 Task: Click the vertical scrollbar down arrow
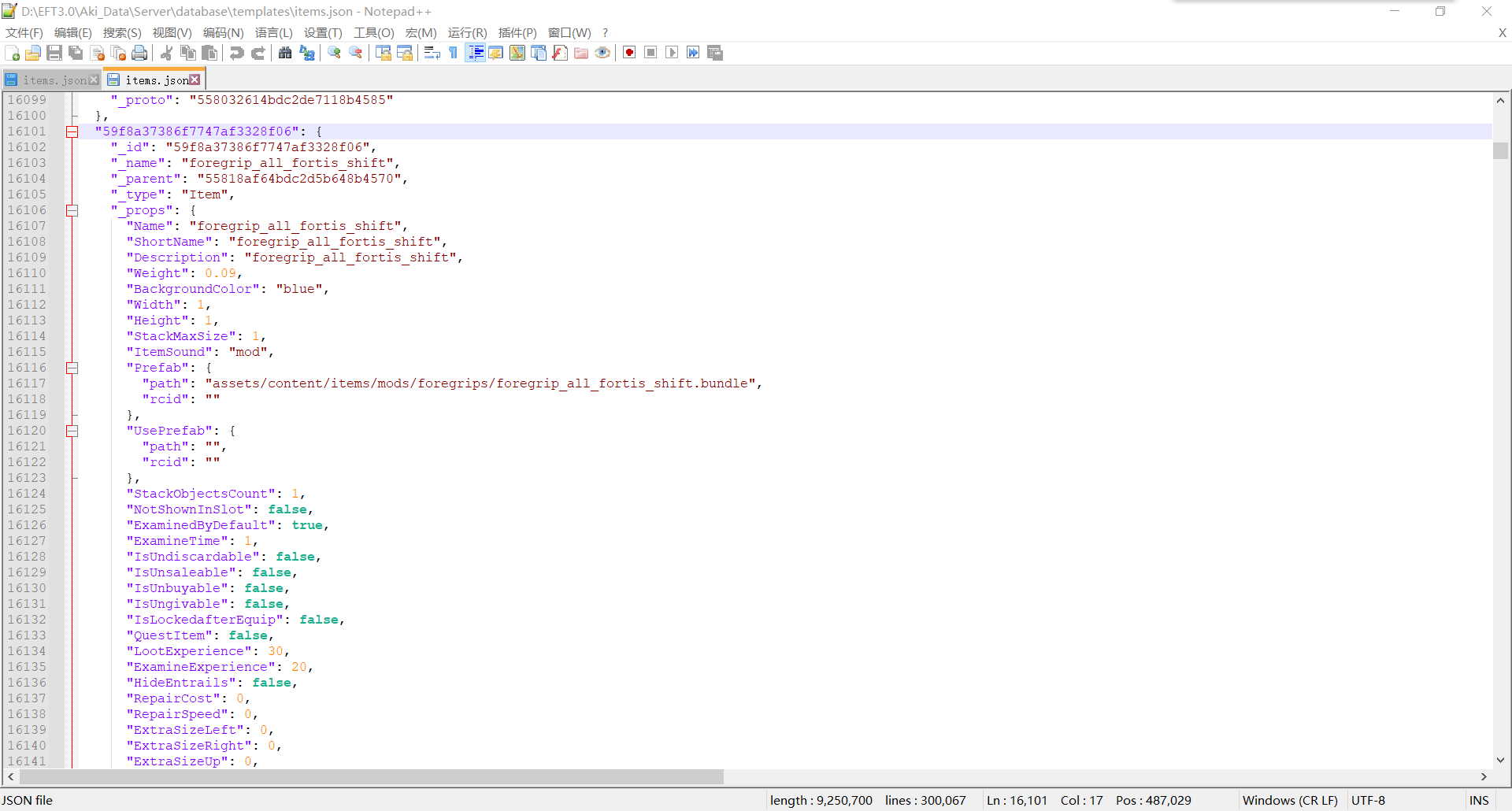[1500, 760]
